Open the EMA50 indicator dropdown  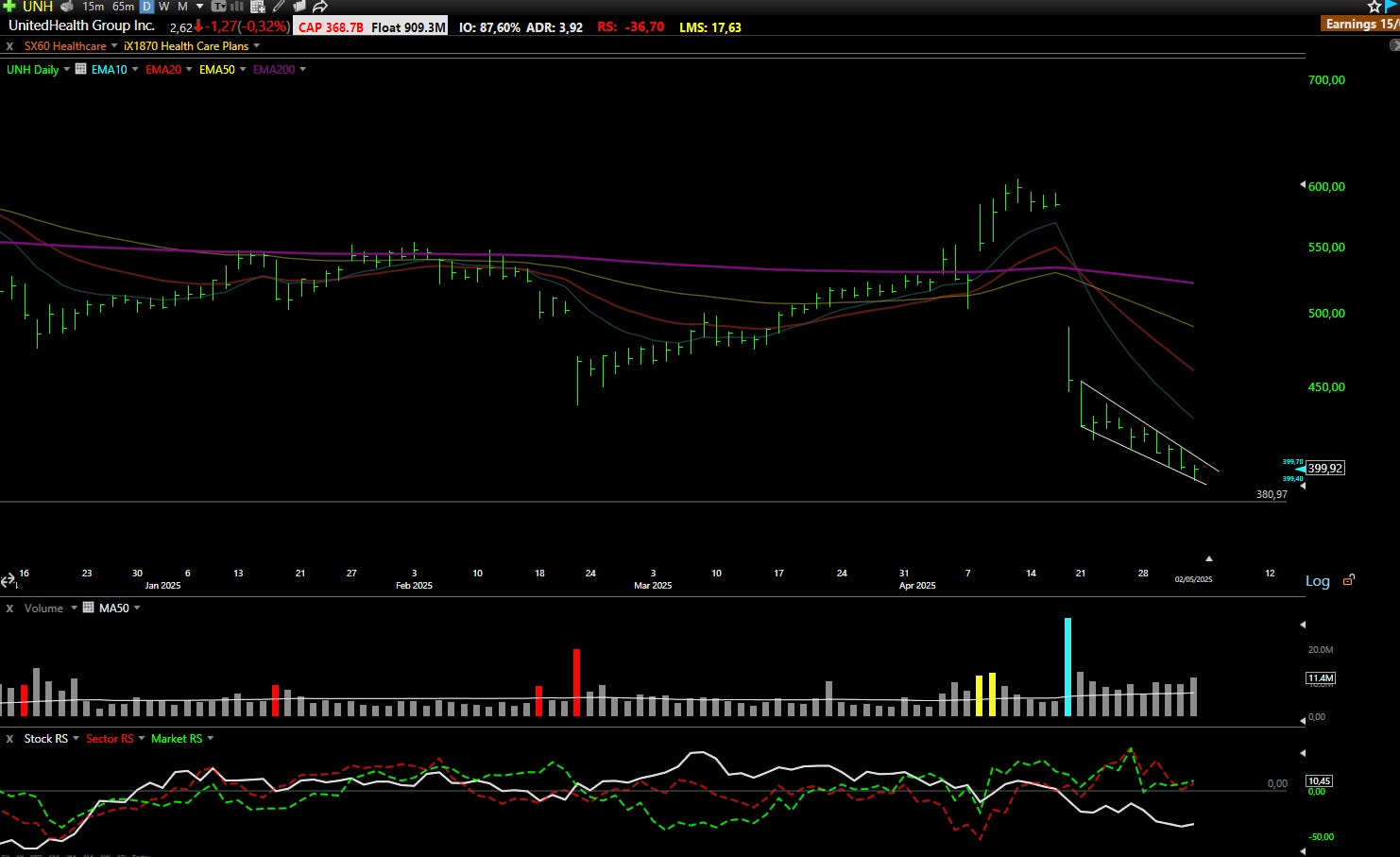[243, 69]
